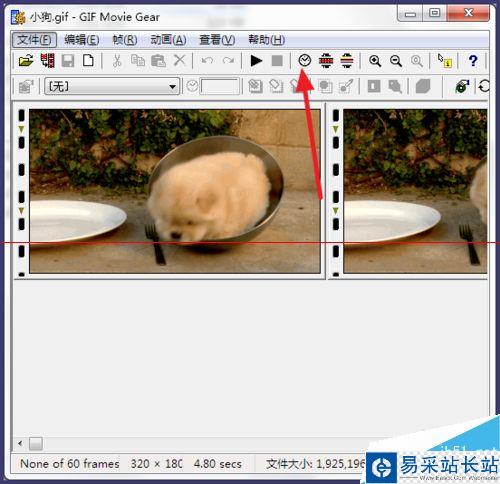The height and width of the screenshot is (484, 500).
Task: Click the '4.80 secs' duration status
Action: (x=218, y=464)
